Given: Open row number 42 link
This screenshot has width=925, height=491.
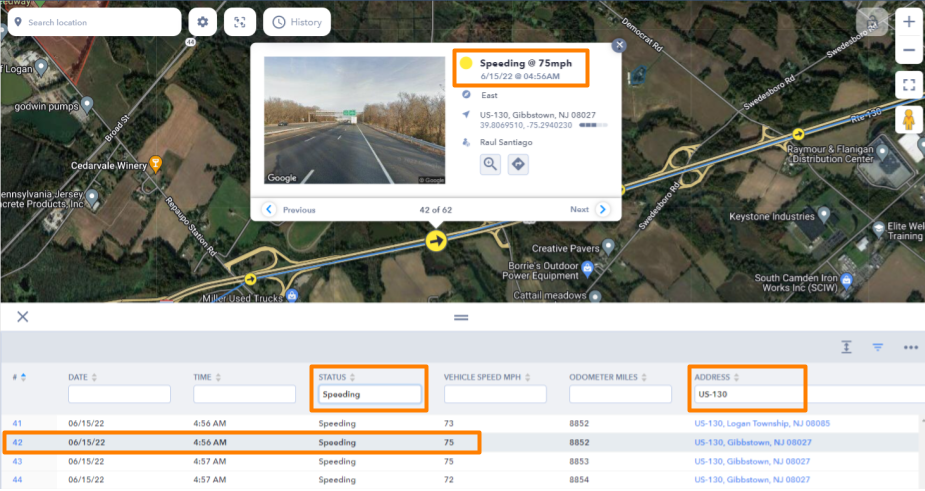Looking at the screenshot, I should pos(17,442).
